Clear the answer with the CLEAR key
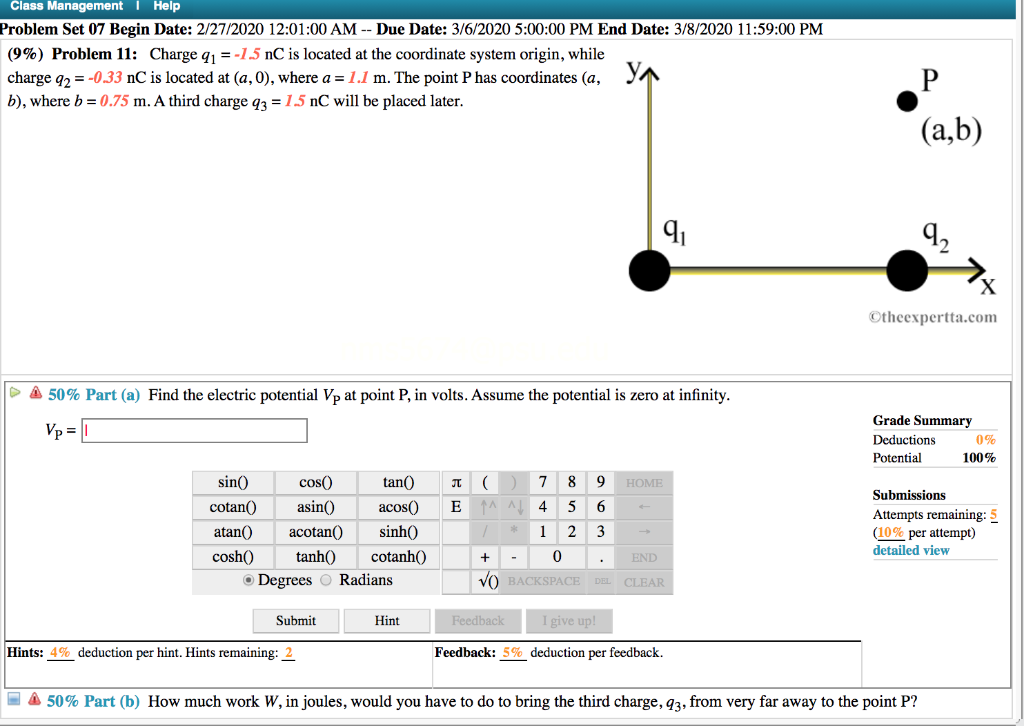This screenshot has height=726, width=1024. click(643, 581)
